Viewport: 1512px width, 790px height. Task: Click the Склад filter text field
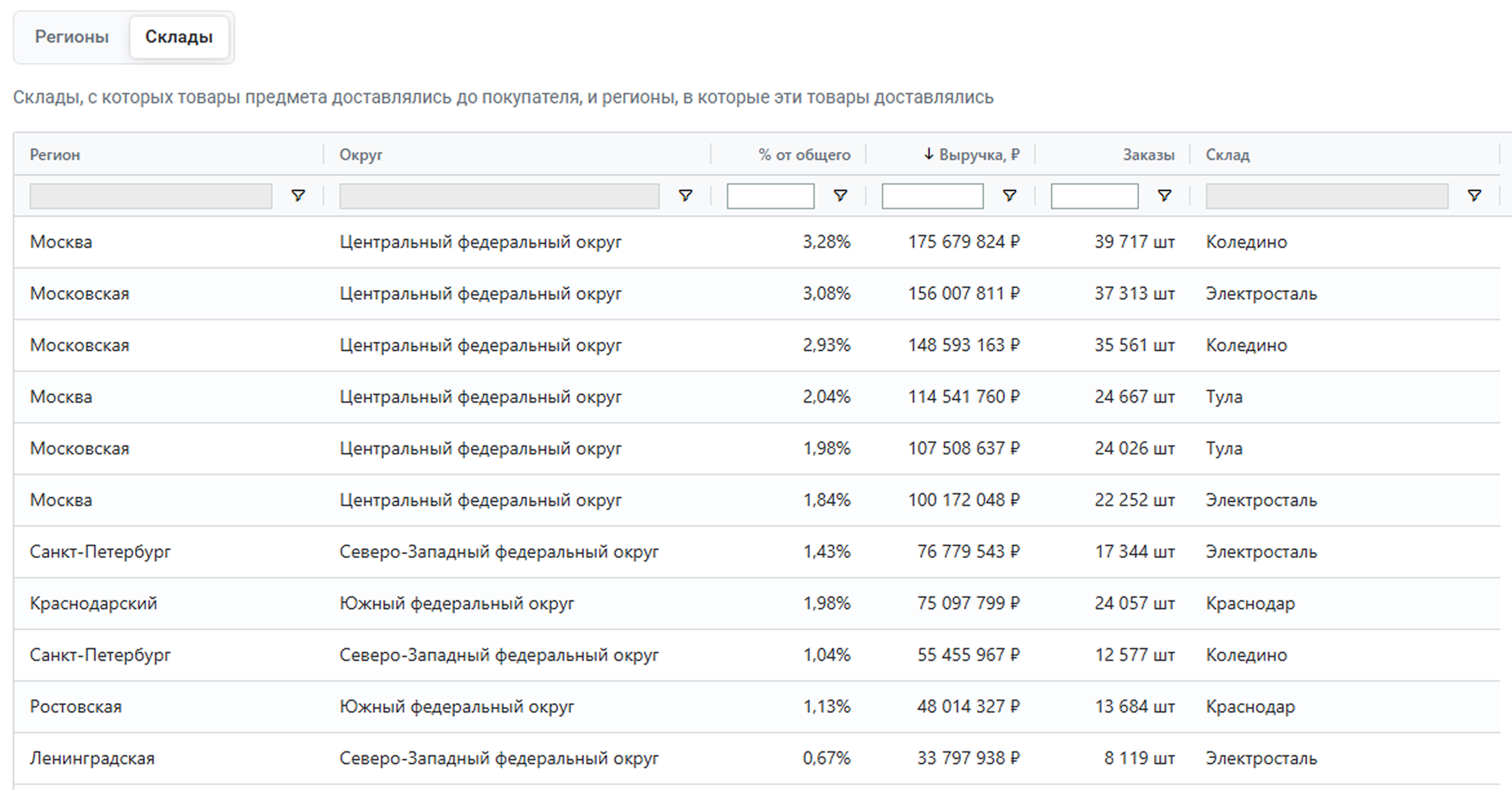[1327, 196]
